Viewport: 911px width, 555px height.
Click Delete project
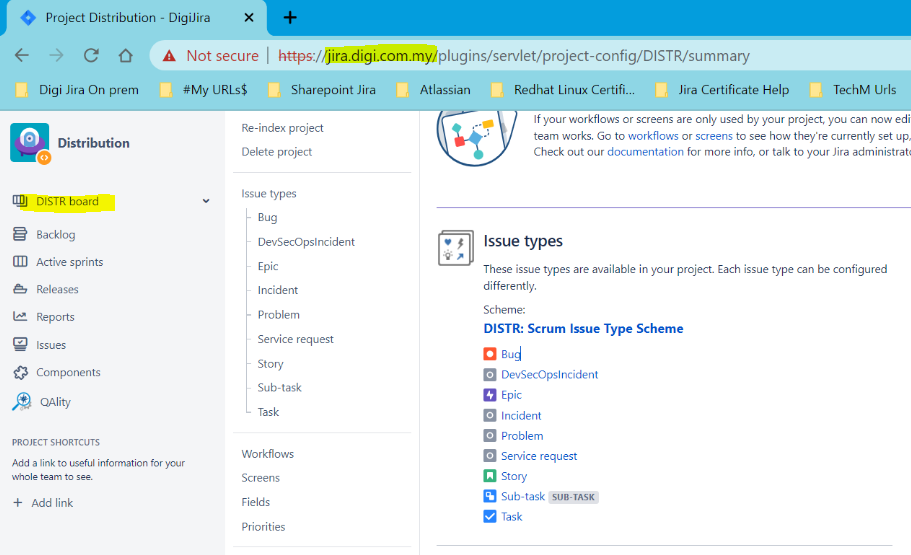coord(277,152)
